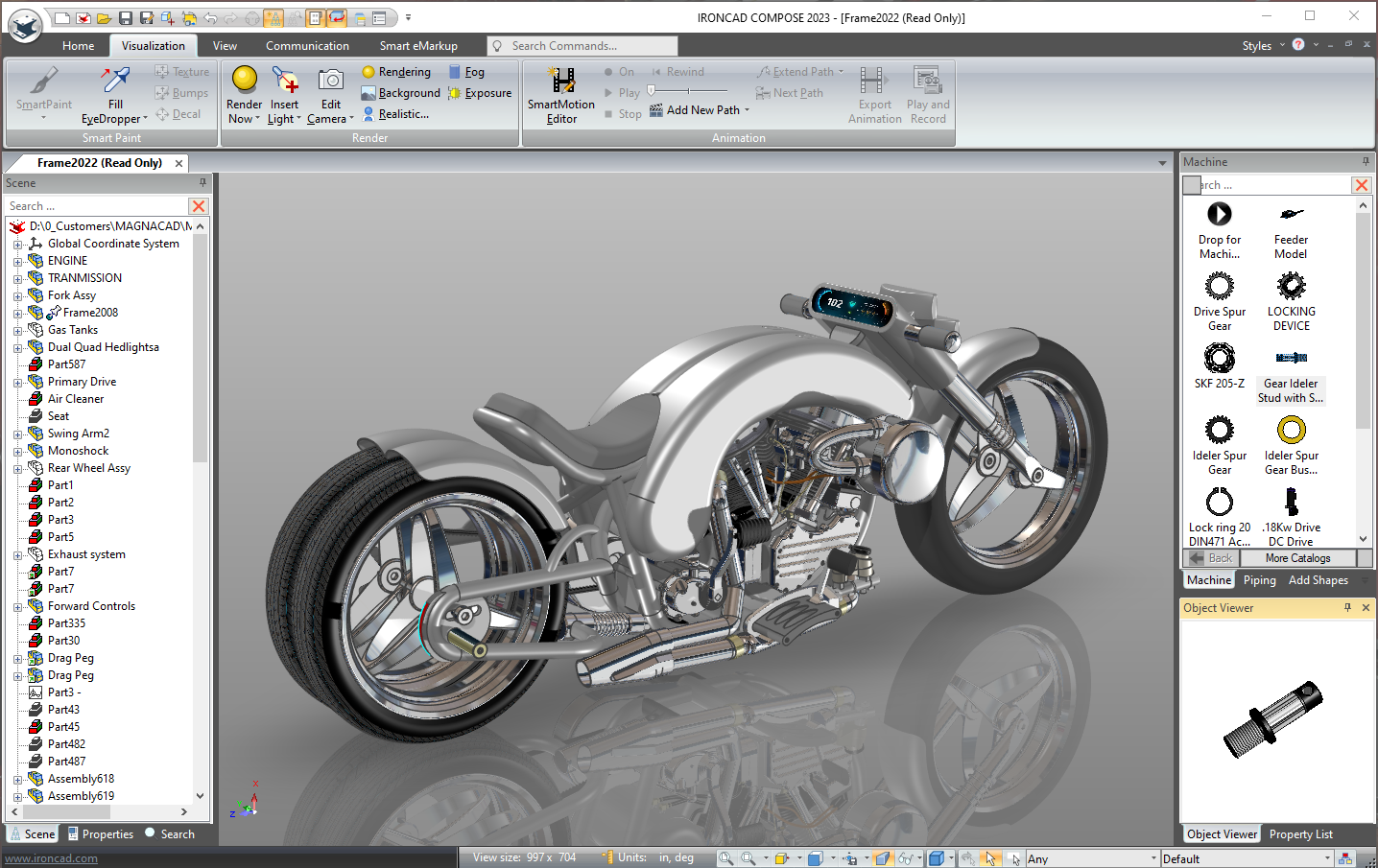Click the Undo arrow in quick access toolbar
Image resolution: width=1378 pixels, height=868 pixels.
click(210, 17)
